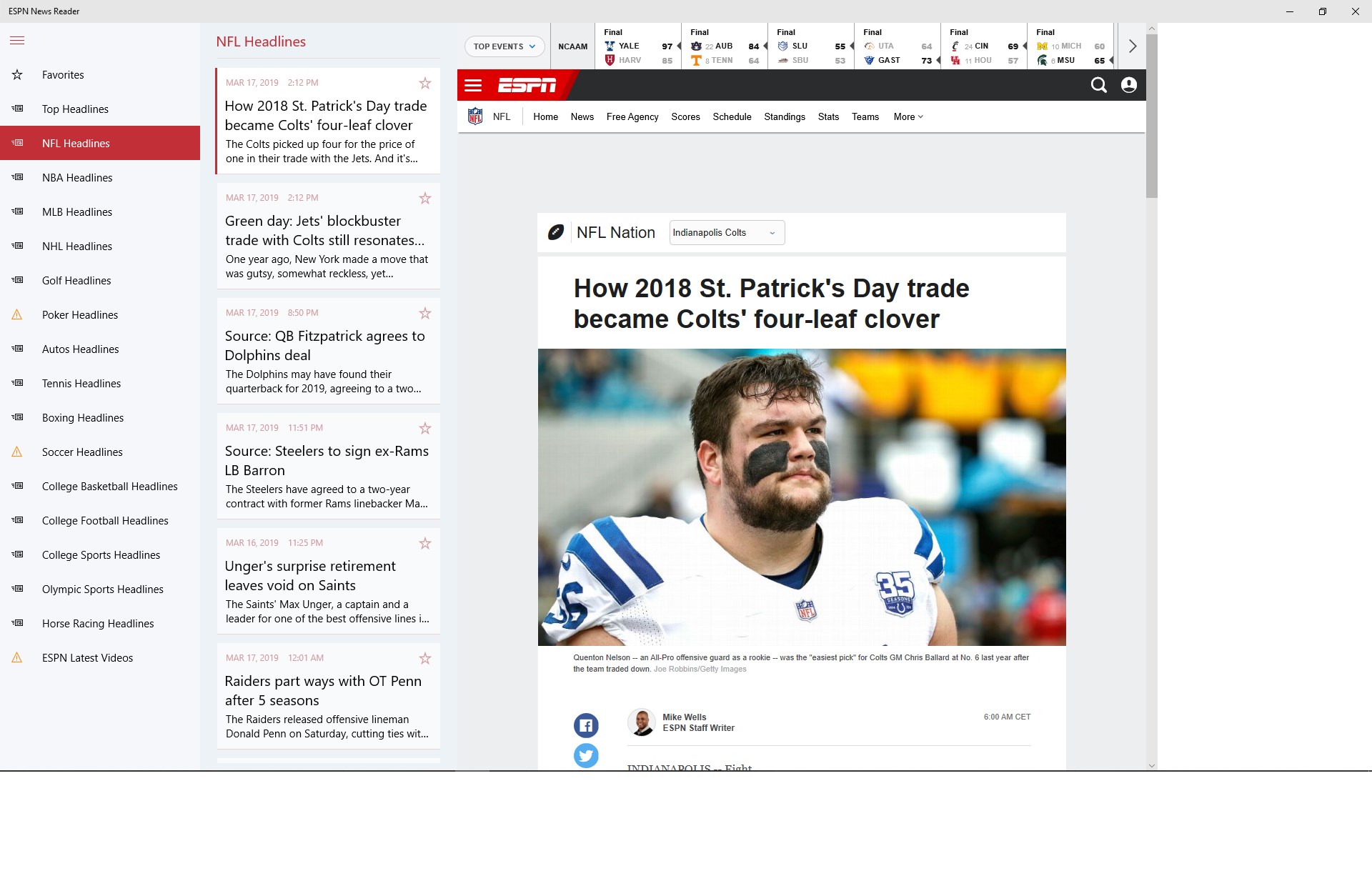Click the ESPN logo
Viewport: 1372px width, 886px height.
527,86
